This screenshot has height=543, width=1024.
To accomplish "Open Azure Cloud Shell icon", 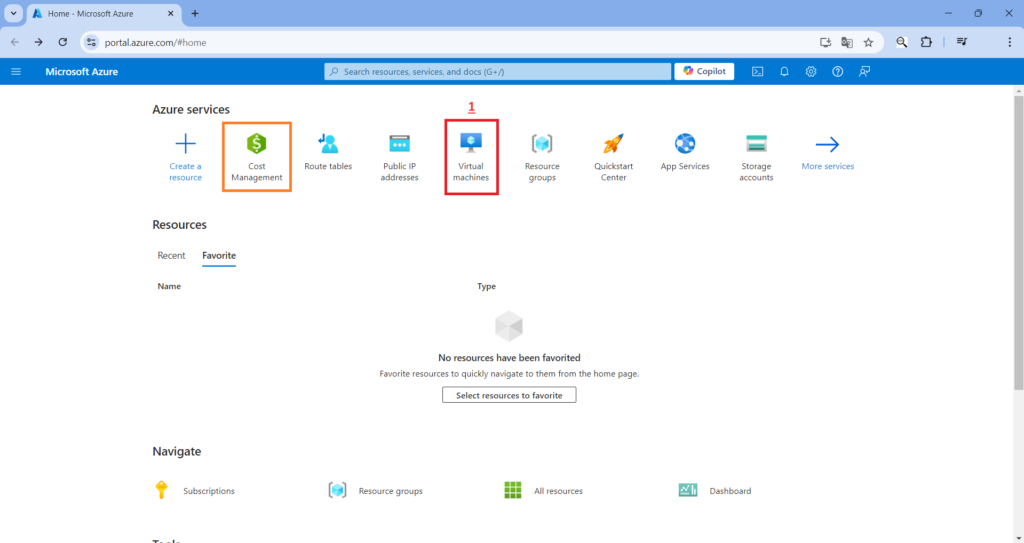I will (758, 72).
